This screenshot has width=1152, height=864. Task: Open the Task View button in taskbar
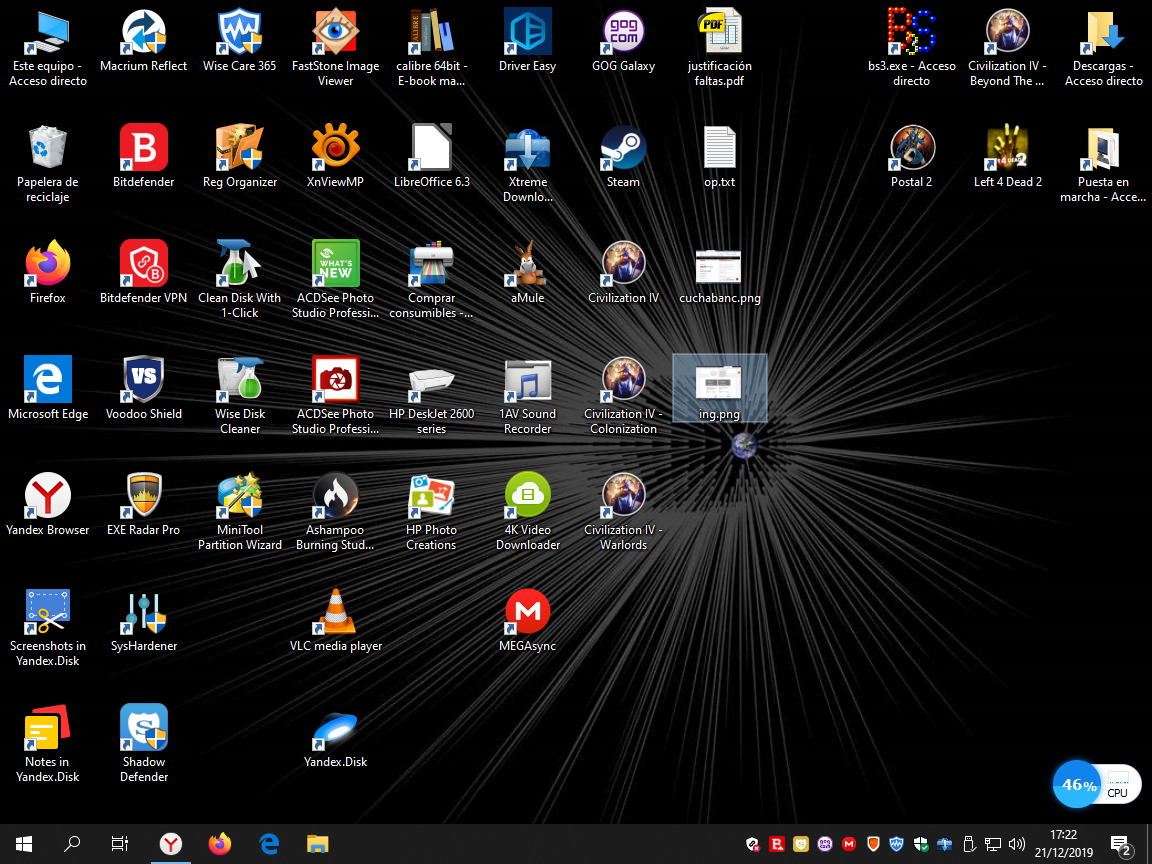(x=120, y=844)
